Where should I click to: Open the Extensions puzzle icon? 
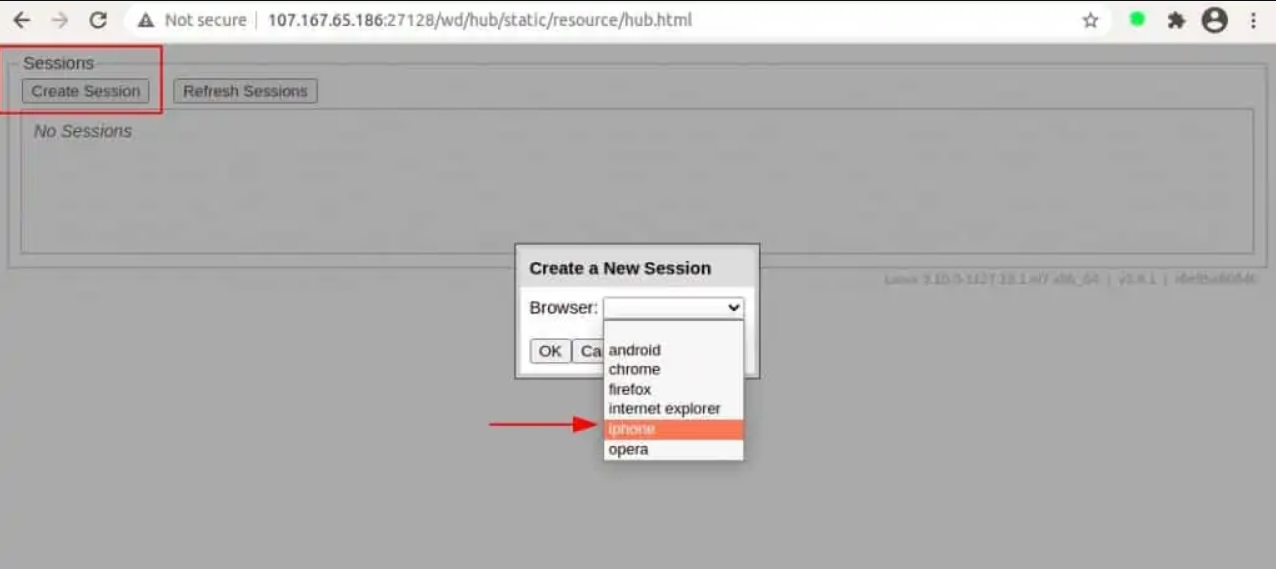pos(1176,20)
